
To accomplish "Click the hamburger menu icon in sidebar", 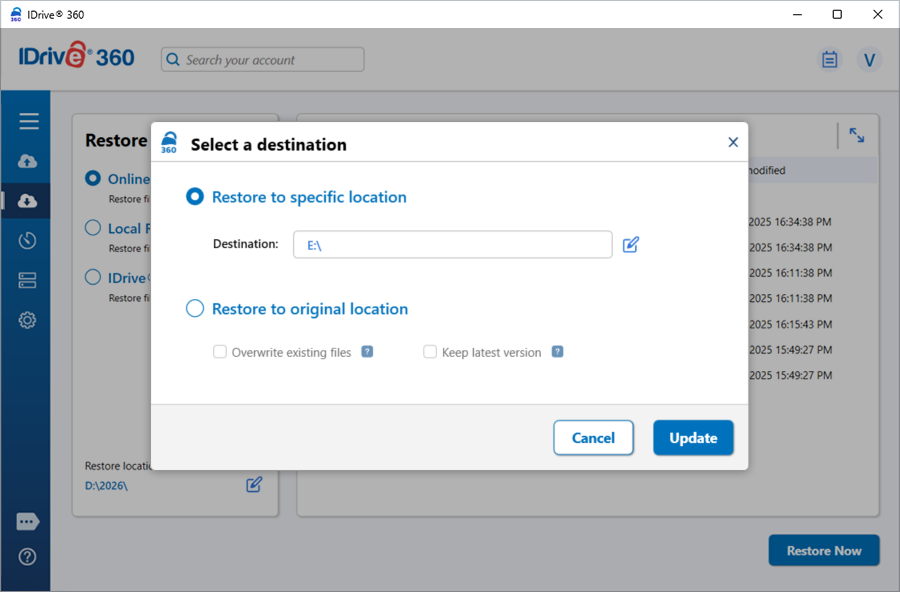I will (x=28, y=121).
